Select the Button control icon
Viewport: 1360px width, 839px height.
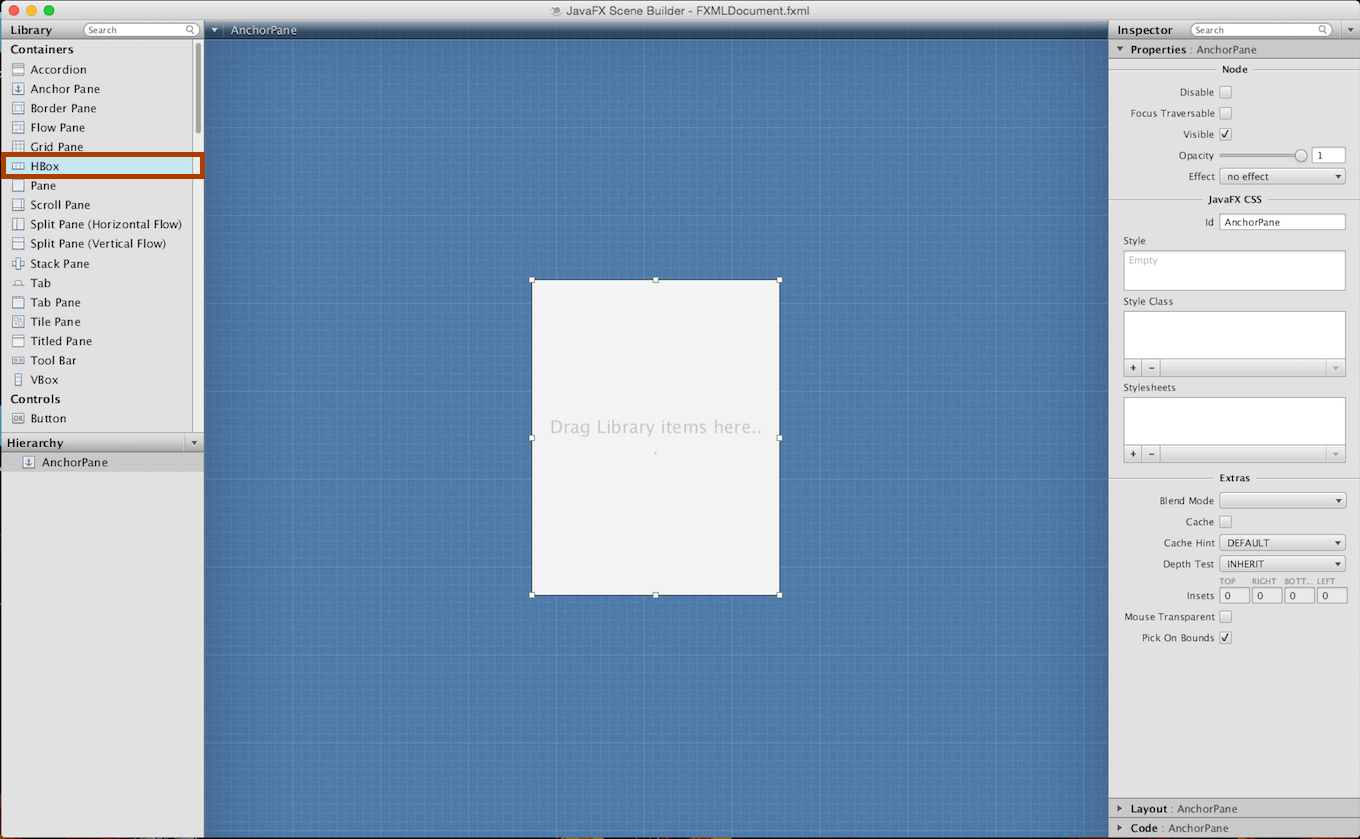18,419
